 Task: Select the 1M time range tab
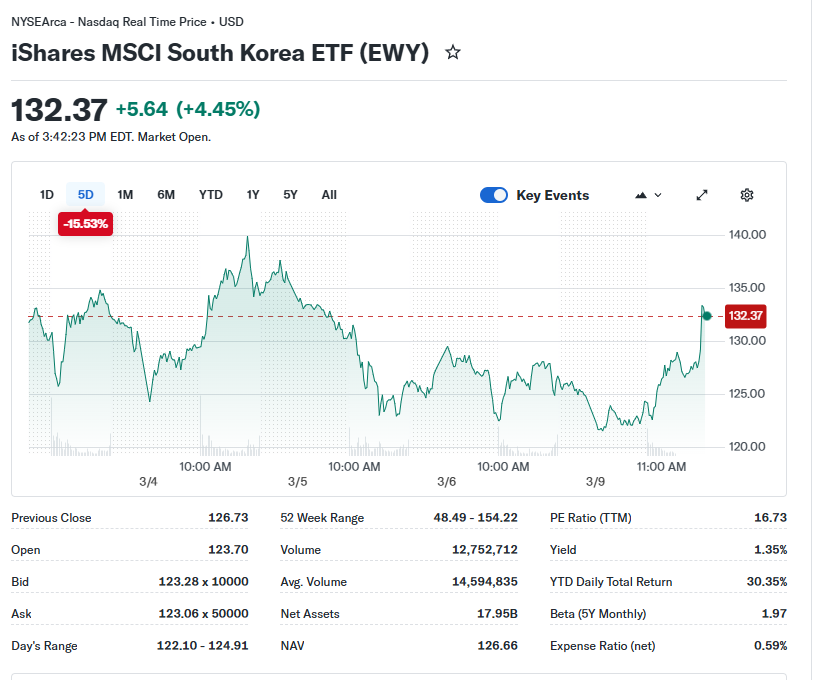click(x=125, y=195)
